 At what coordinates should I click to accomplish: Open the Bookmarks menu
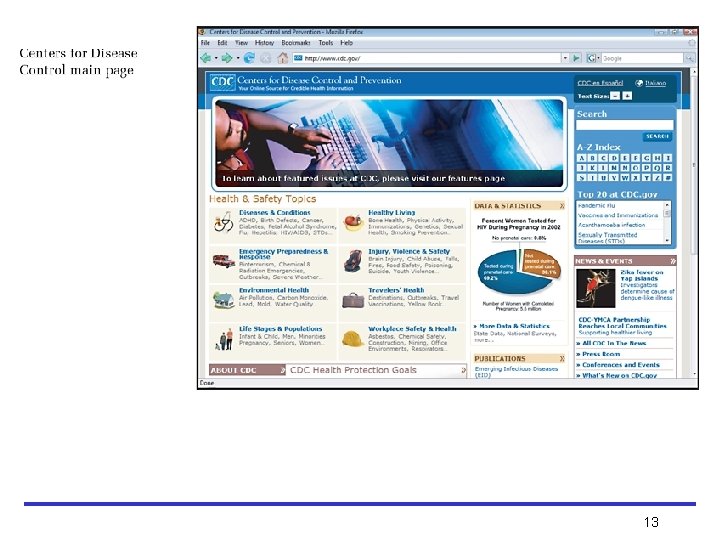click(296, 43)
